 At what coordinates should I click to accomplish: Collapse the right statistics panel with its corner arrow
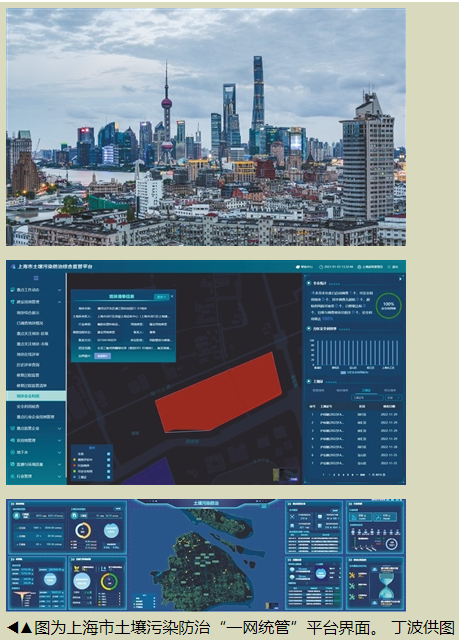click(x=400, y=279)
